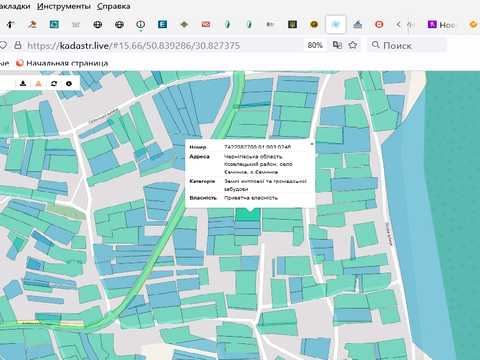Switch to the tab with blue 'E' favicon
This screenshot has height=360, width=480.
click(162, 24)
